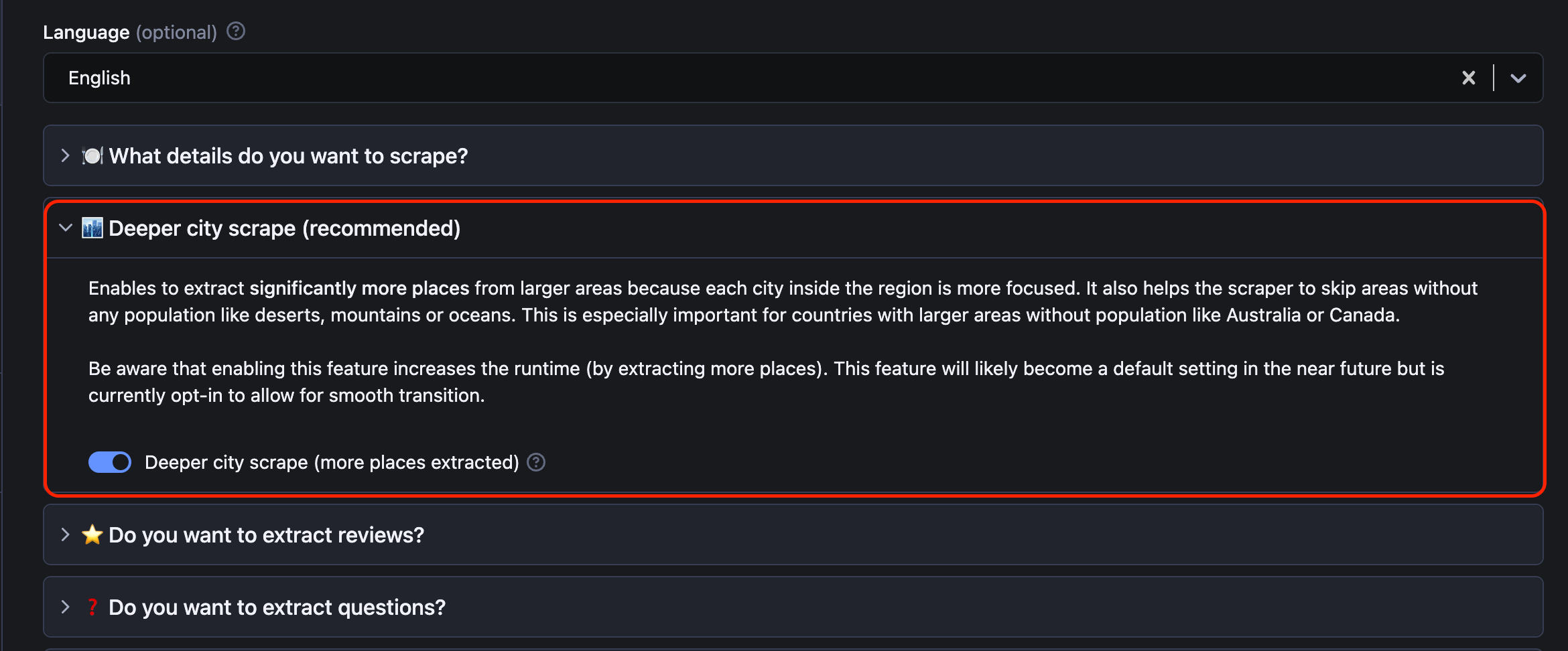Click the English language input field
Screen dimensions: 1568x651
[x=737, y=78]
